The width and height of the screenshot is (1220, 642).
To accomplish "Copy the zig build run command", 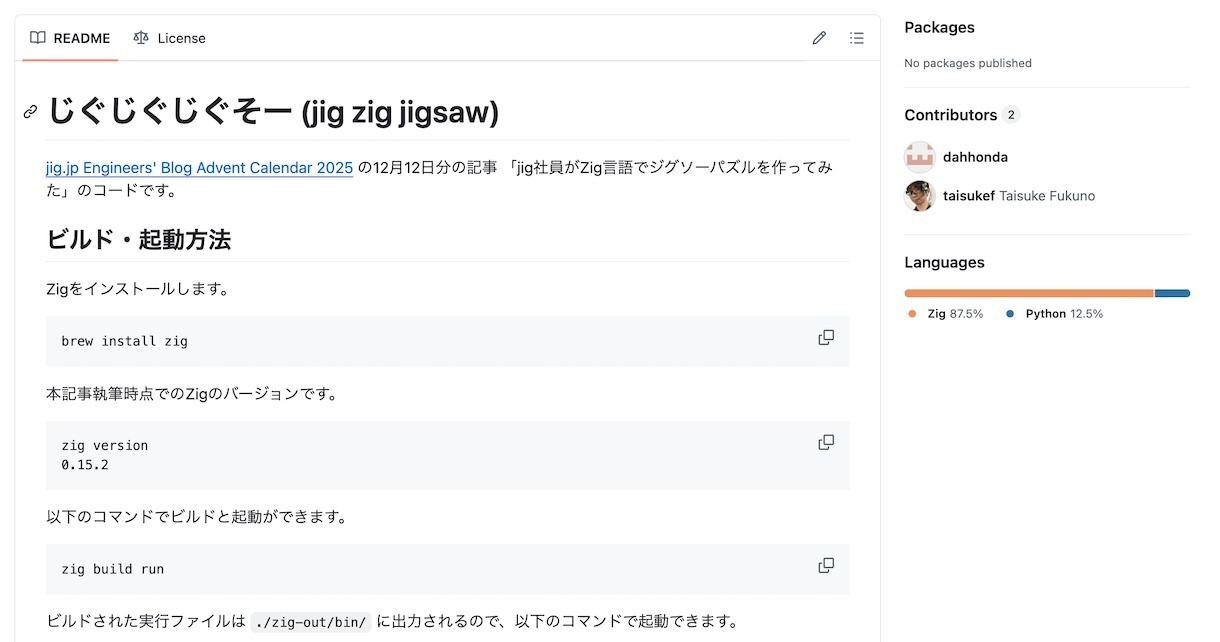I will [826, 566].
